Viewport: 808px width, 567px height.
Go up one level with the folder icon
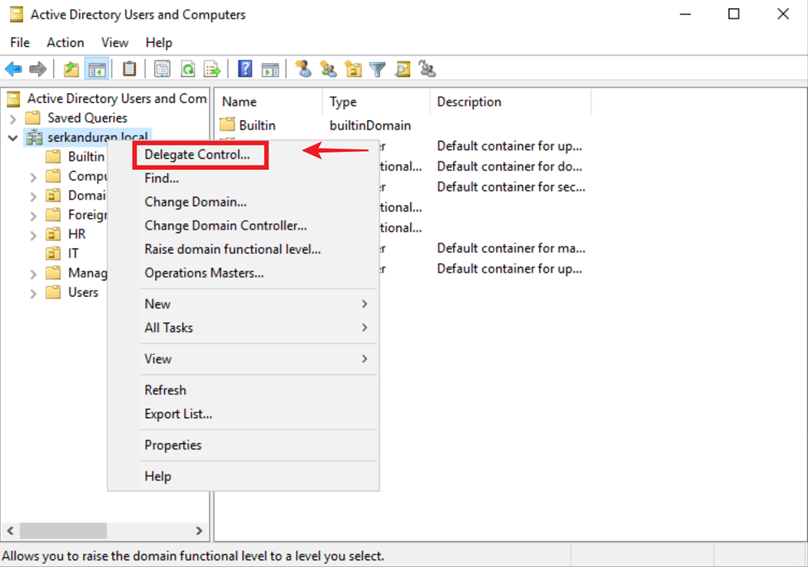[x=71, y=69]
